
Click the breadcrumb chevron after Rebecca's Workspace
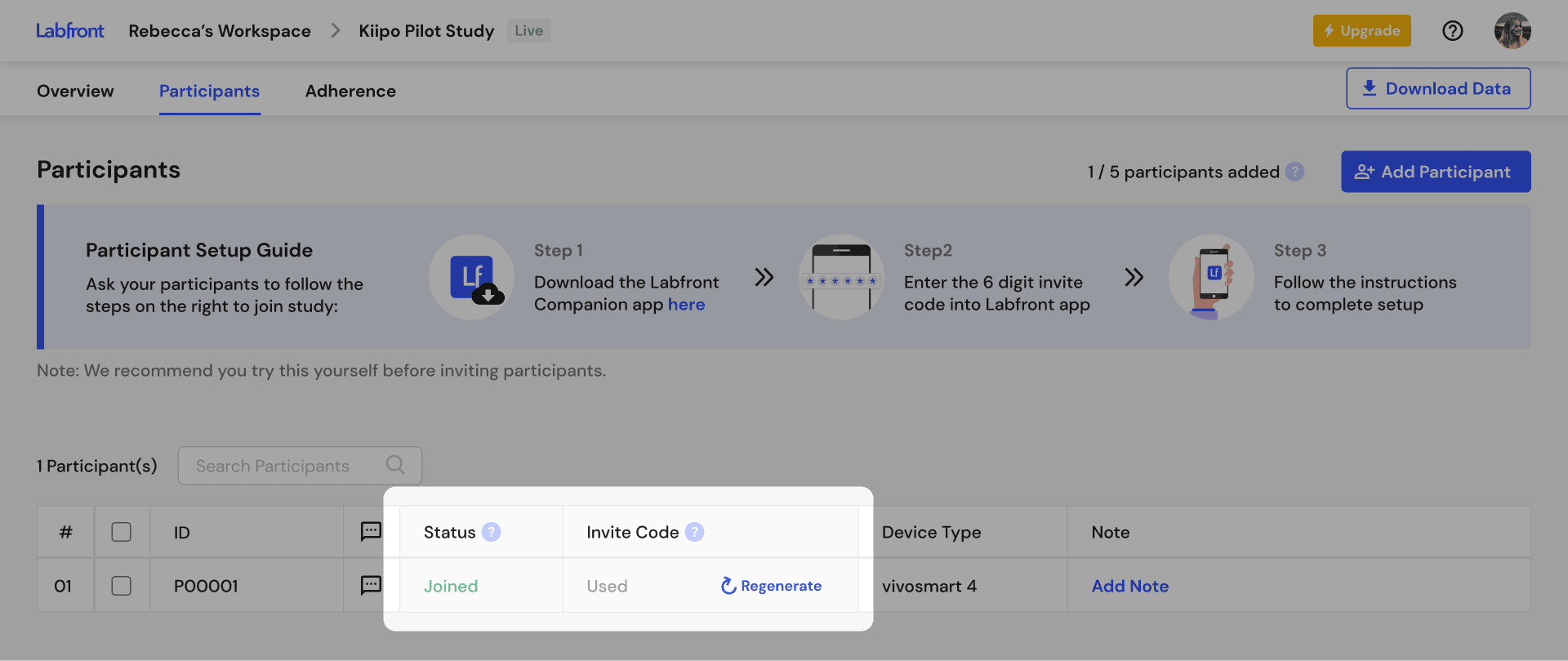[x=335, y=31]
